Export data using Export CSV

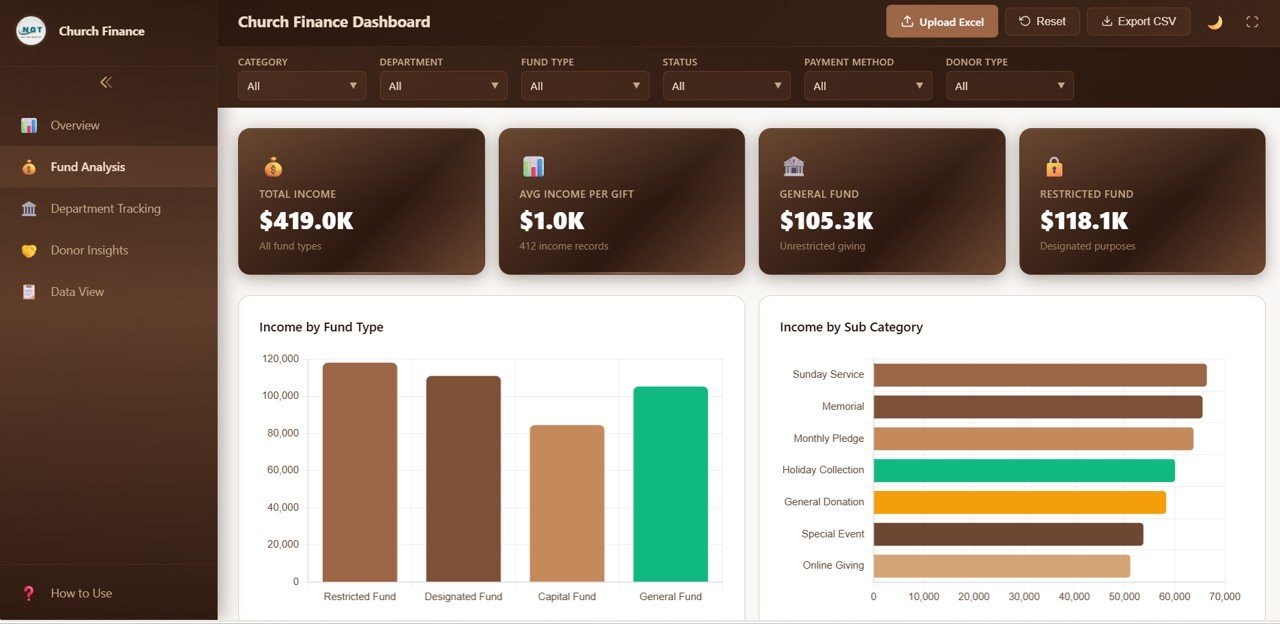(1138, 20)
